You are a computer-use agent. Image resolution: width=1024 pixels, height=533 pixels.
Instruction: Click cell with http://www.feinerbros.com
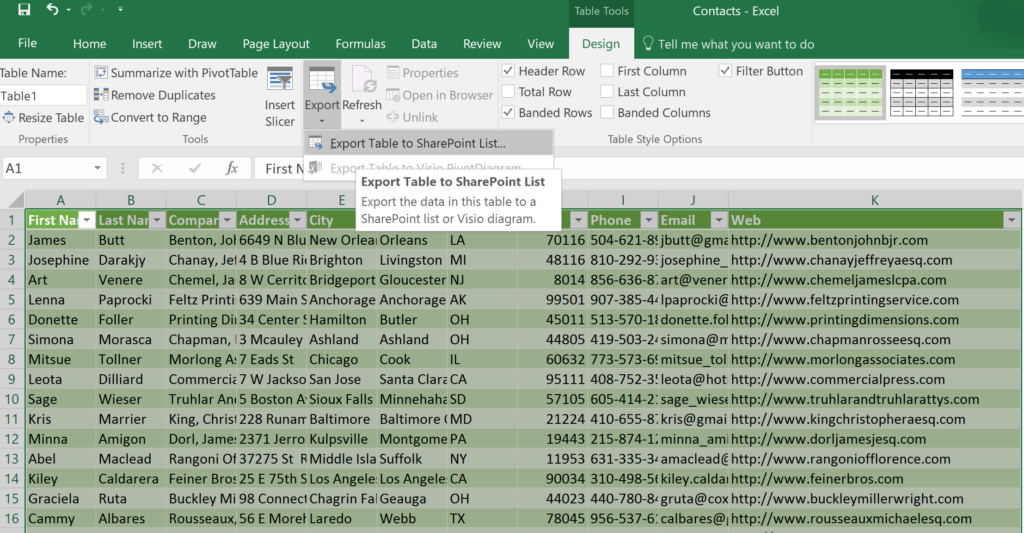(874, 479)
